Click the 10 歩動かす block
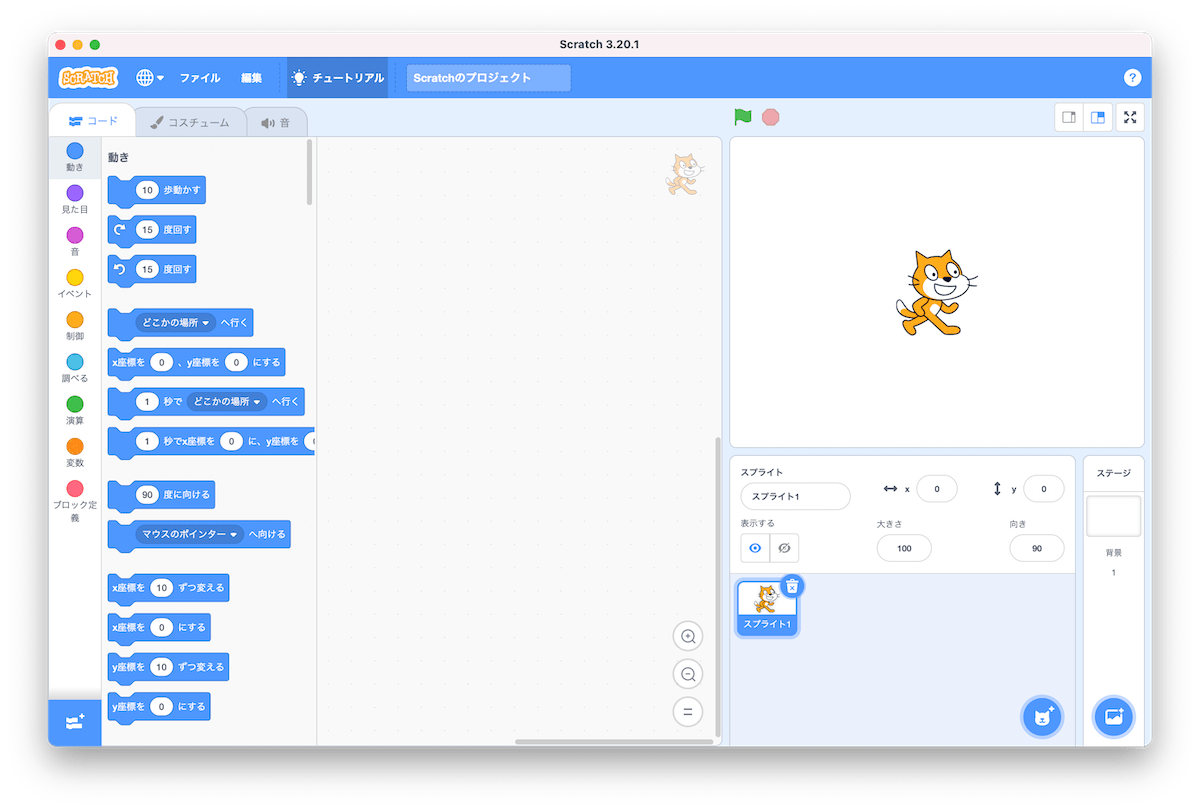 pyautogui.click(x=157, y=191)
